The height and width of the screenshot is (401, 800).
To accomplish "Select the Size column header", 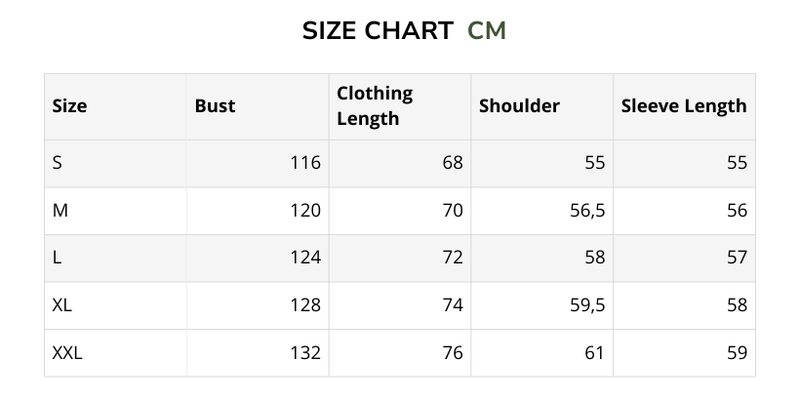I will point(69,106).
